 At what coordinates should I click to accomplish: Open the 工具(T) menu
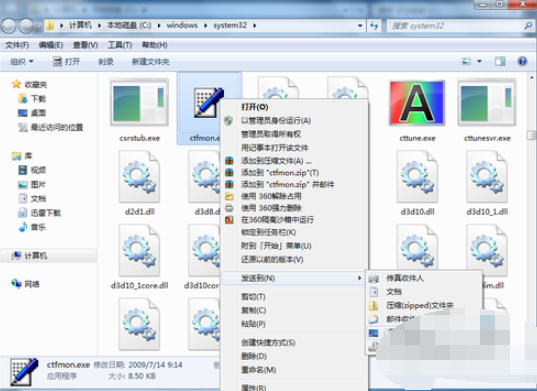[120, 45]
